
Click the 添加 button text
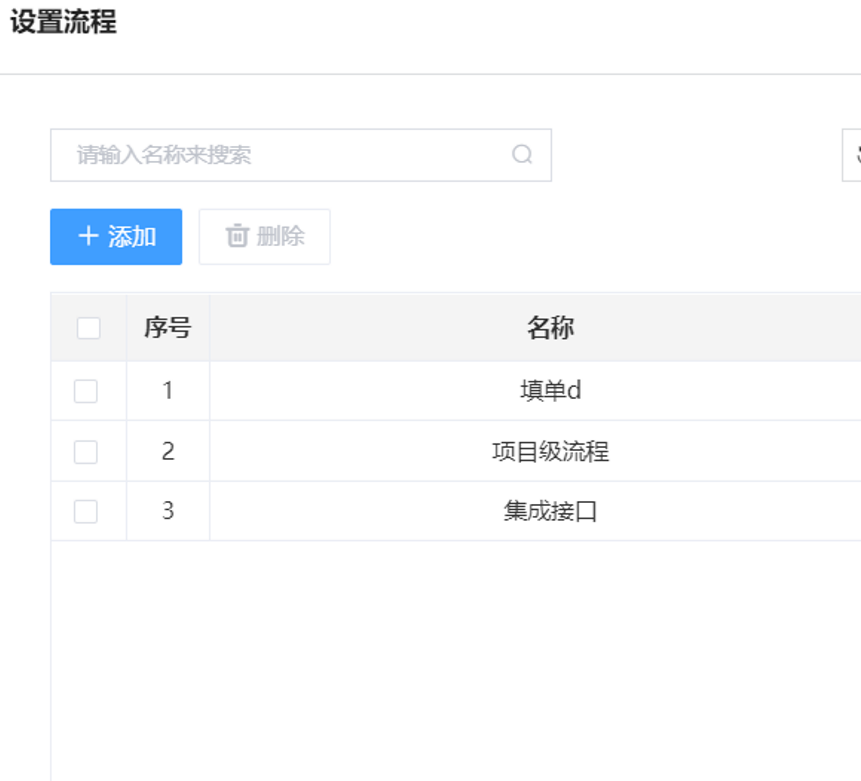(x=132, y=237)
